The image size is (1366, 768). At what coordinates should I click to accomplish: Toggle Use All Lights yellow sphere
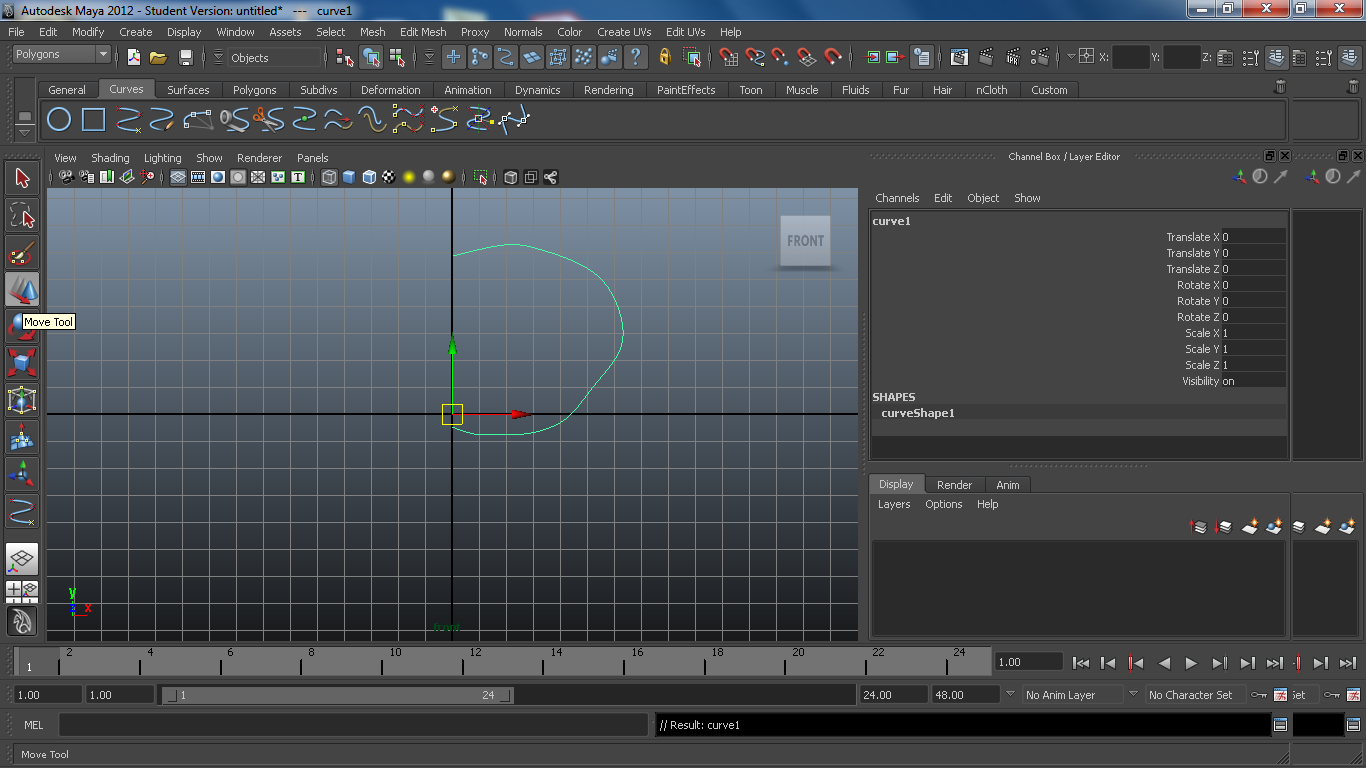(409, 177)
